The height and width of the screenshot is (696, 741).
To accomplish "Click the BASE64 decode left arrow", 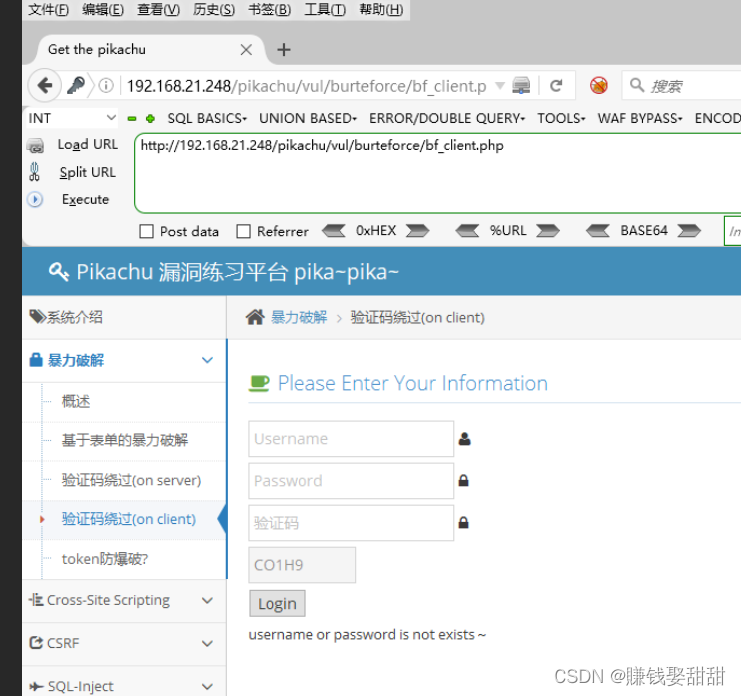I will coord(598,231).
